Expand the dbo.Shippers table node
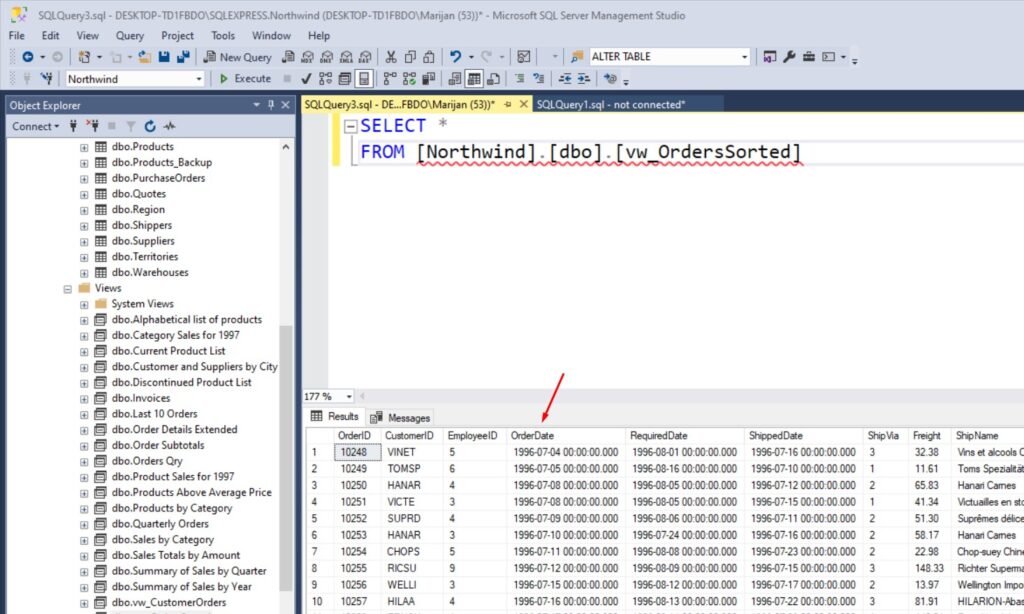 coord(84,225)
